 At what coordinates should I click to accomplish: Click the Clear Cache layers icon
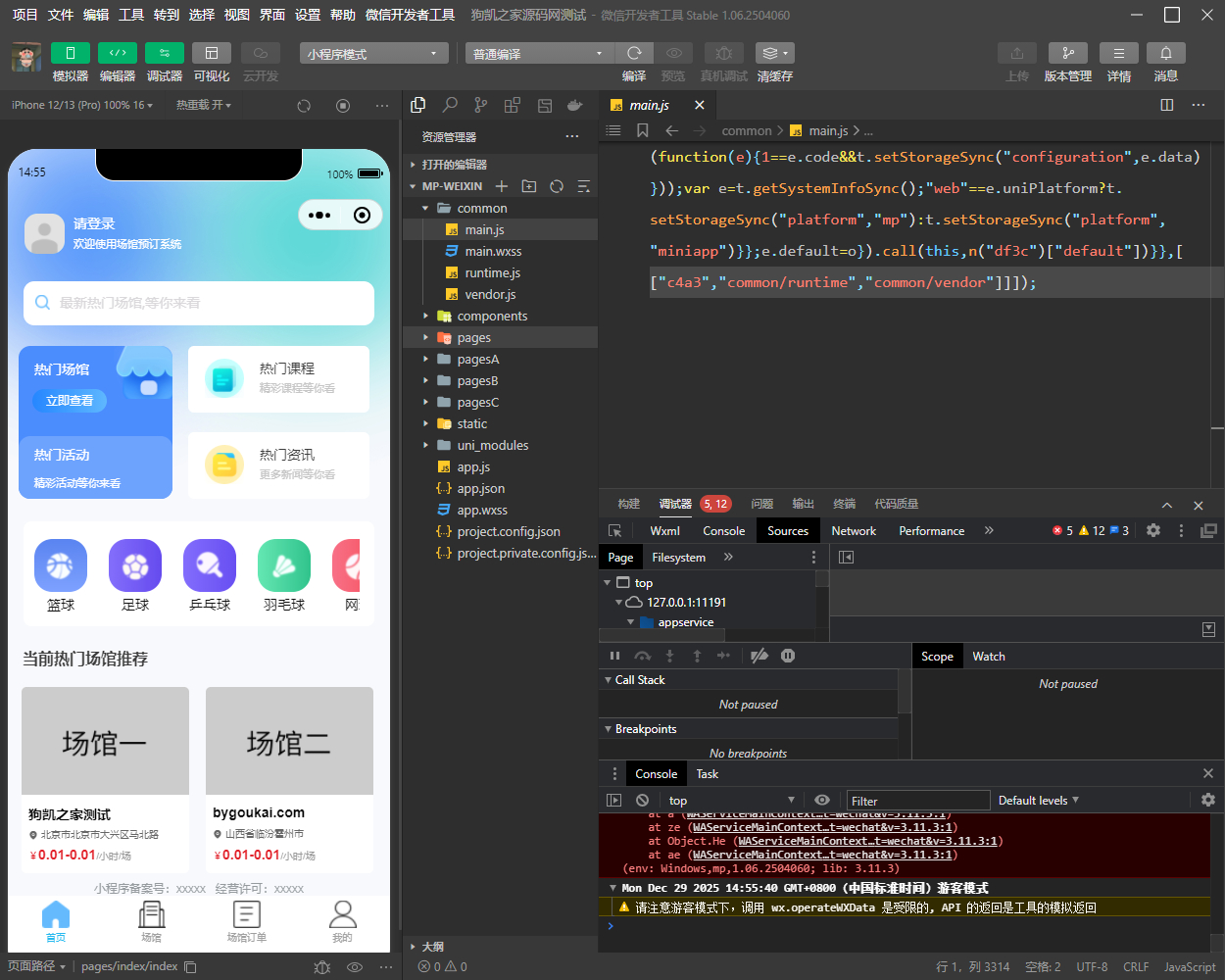tap(774, 53)
